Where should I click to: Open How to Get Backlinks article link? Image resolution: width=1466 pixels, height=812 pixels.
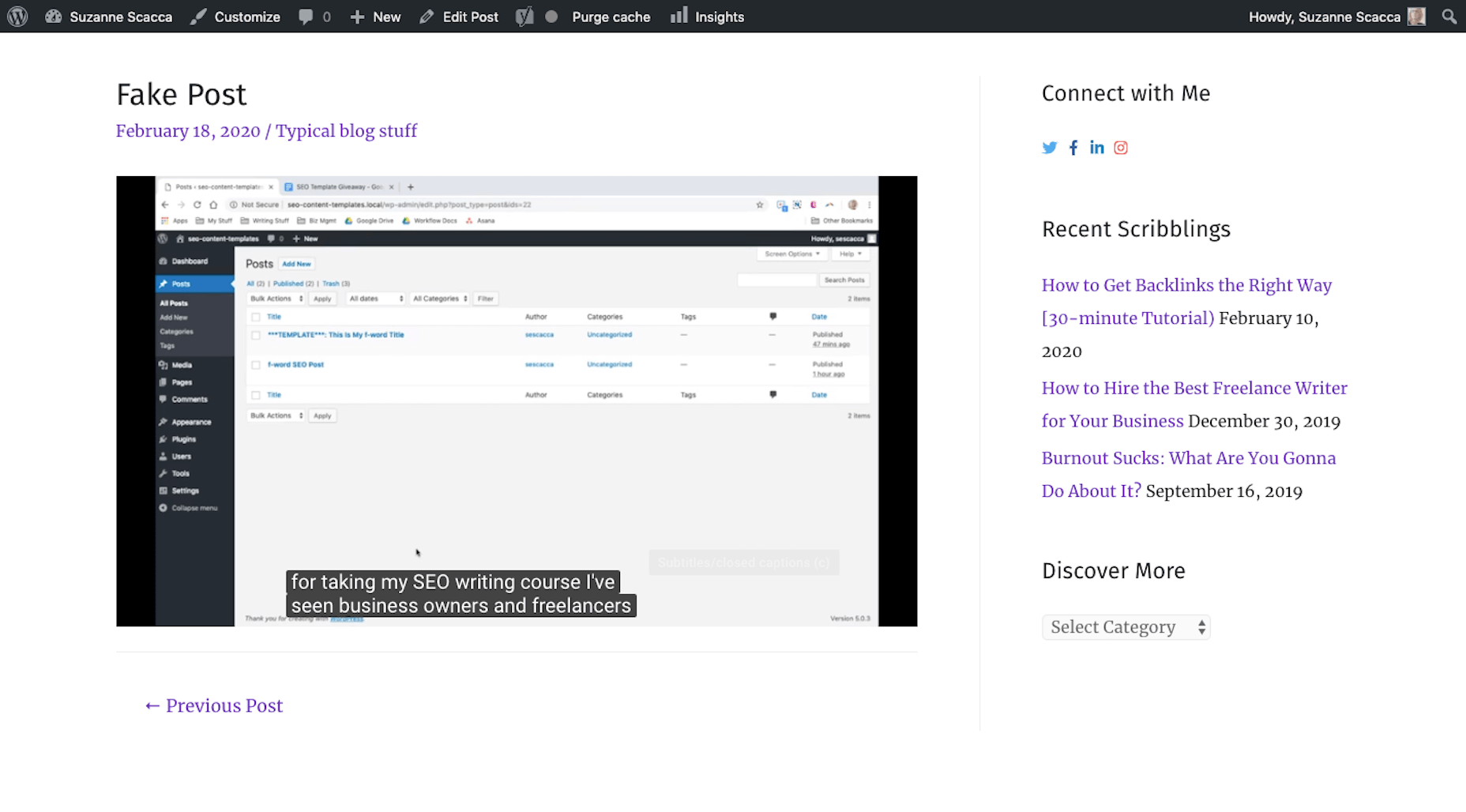[x=1186, y=302]
